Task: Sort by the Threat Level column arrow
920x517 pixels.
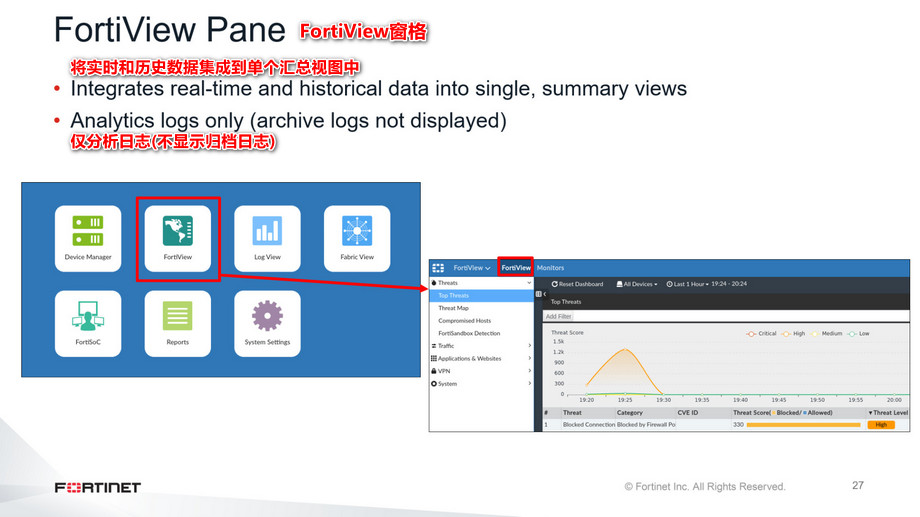Action: point(870,413)
